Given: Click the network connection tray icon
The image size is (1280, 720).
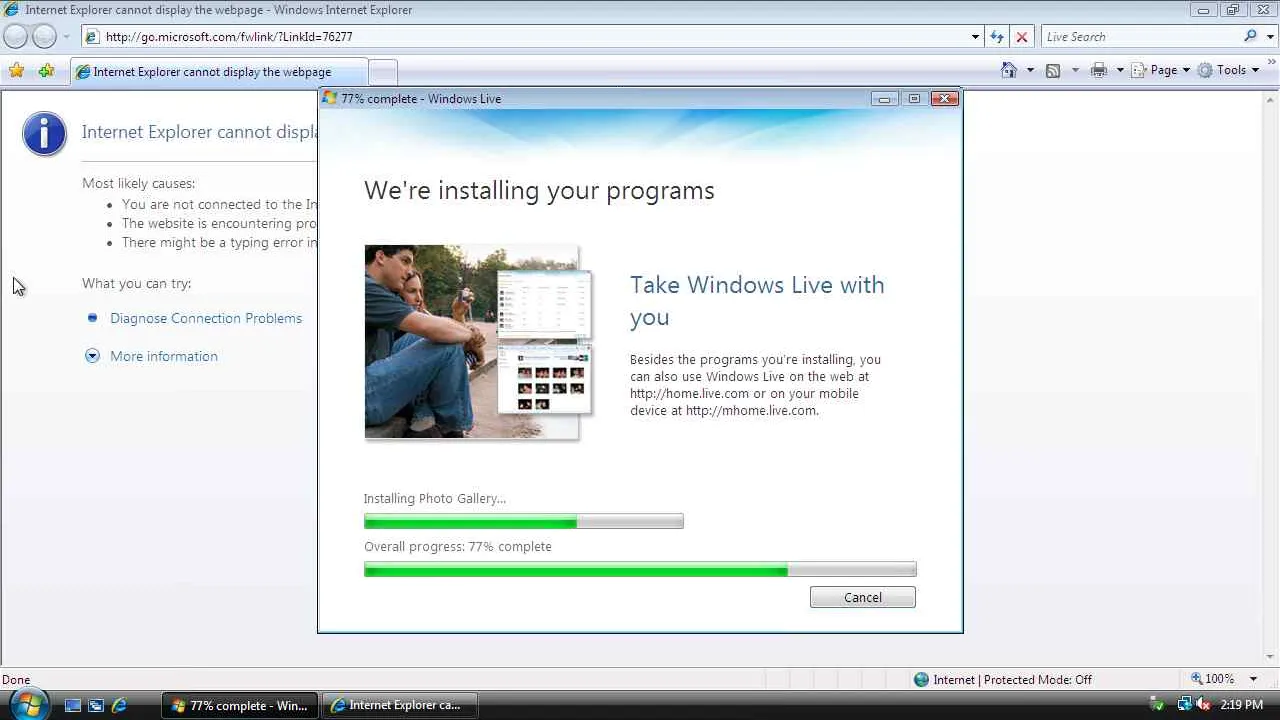Looking at the screenshot, I should (1186, 705).
